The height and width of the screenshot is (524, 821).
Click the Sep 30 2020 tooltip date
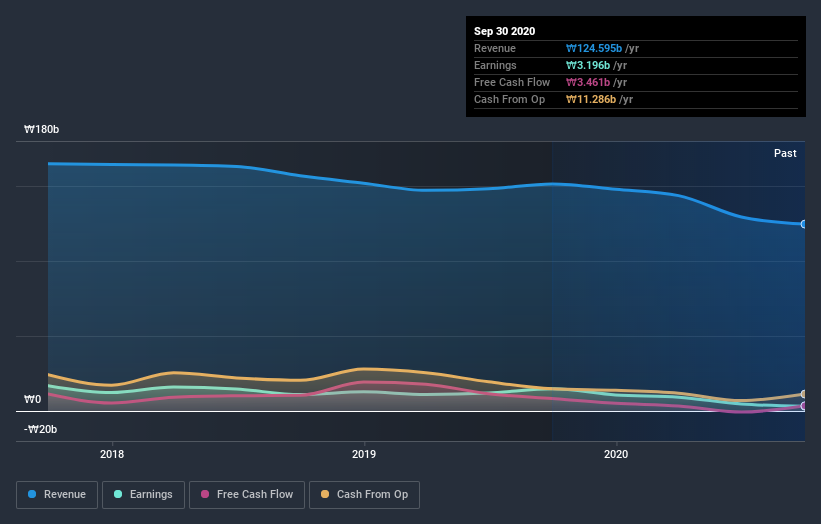coord(504,31)
